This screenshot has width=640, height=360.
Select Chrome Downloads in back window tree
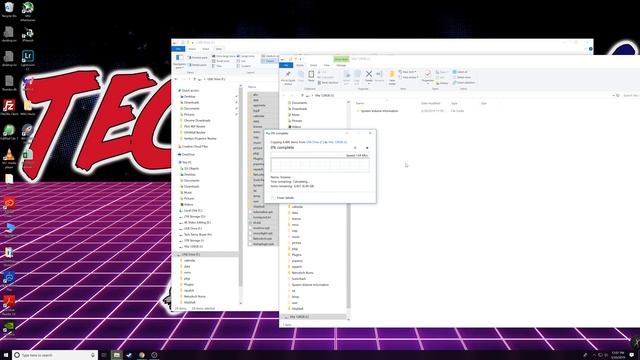pyautogui.click(x=197, y=120)
